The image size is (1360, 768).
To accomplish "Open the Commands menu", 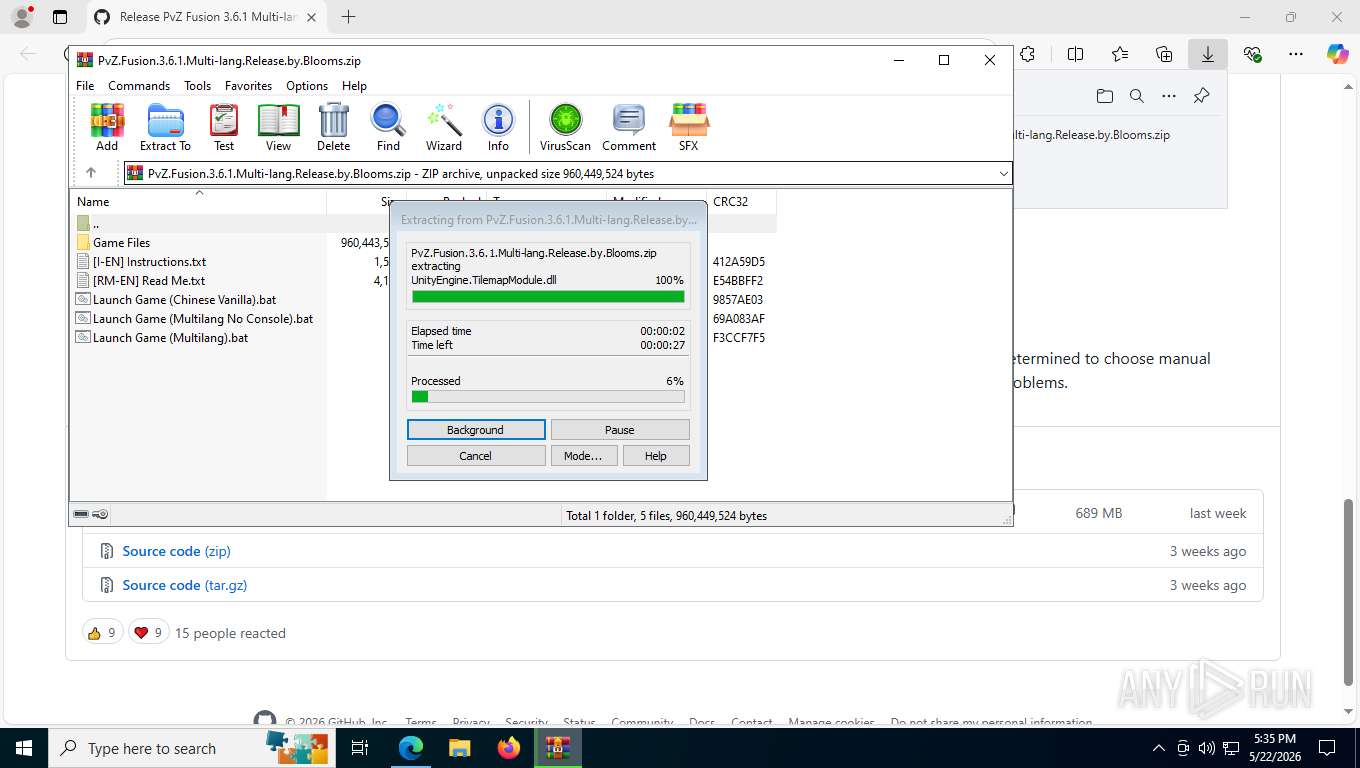I will [139, 86].
